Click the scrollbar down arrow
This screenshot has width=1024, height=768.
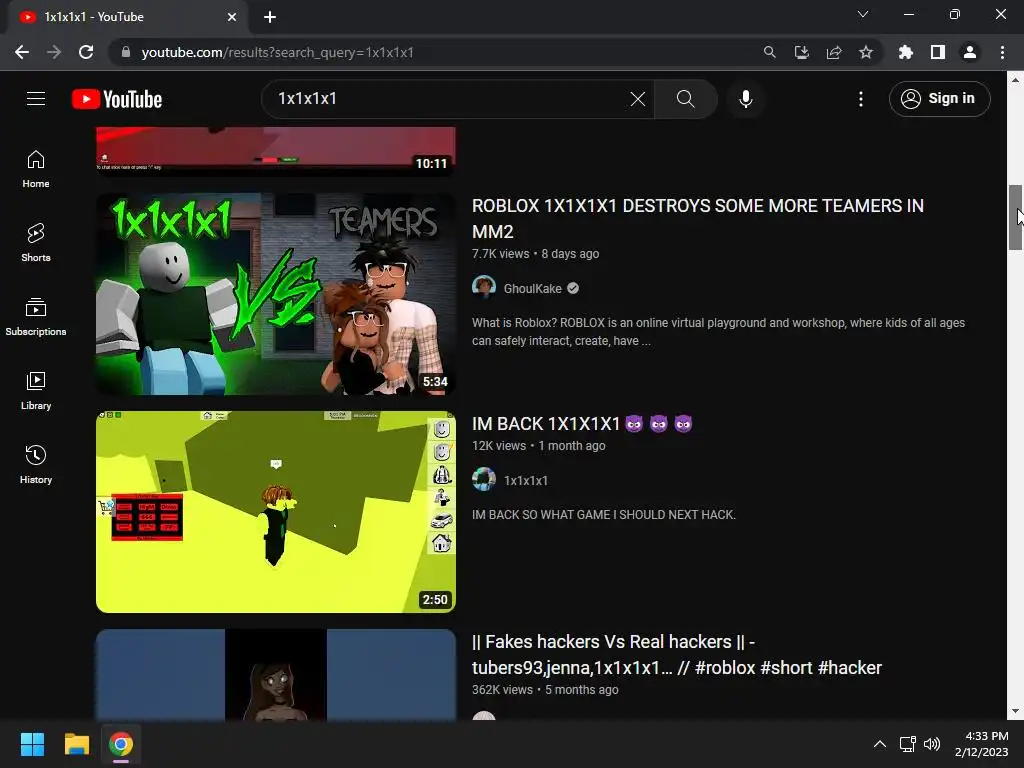coord(1015,711)
